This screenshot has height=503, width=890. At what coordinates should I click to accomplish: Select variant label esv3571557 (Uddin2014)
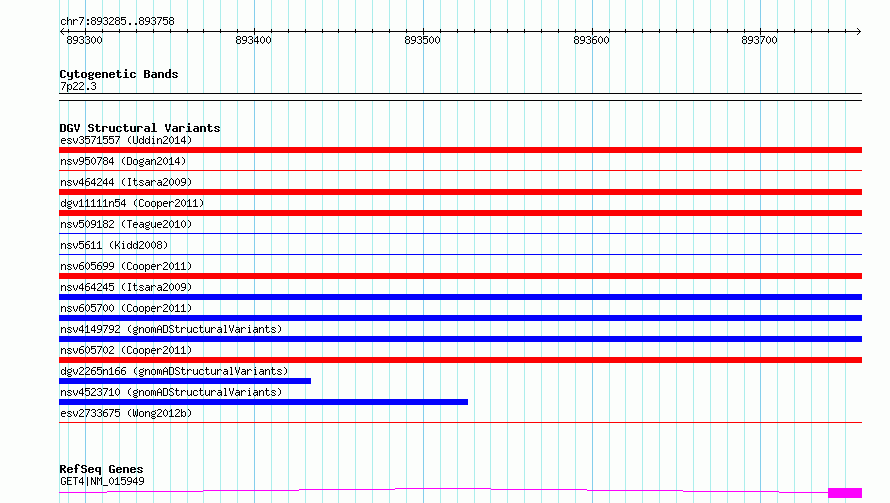[x=126, y=140]
